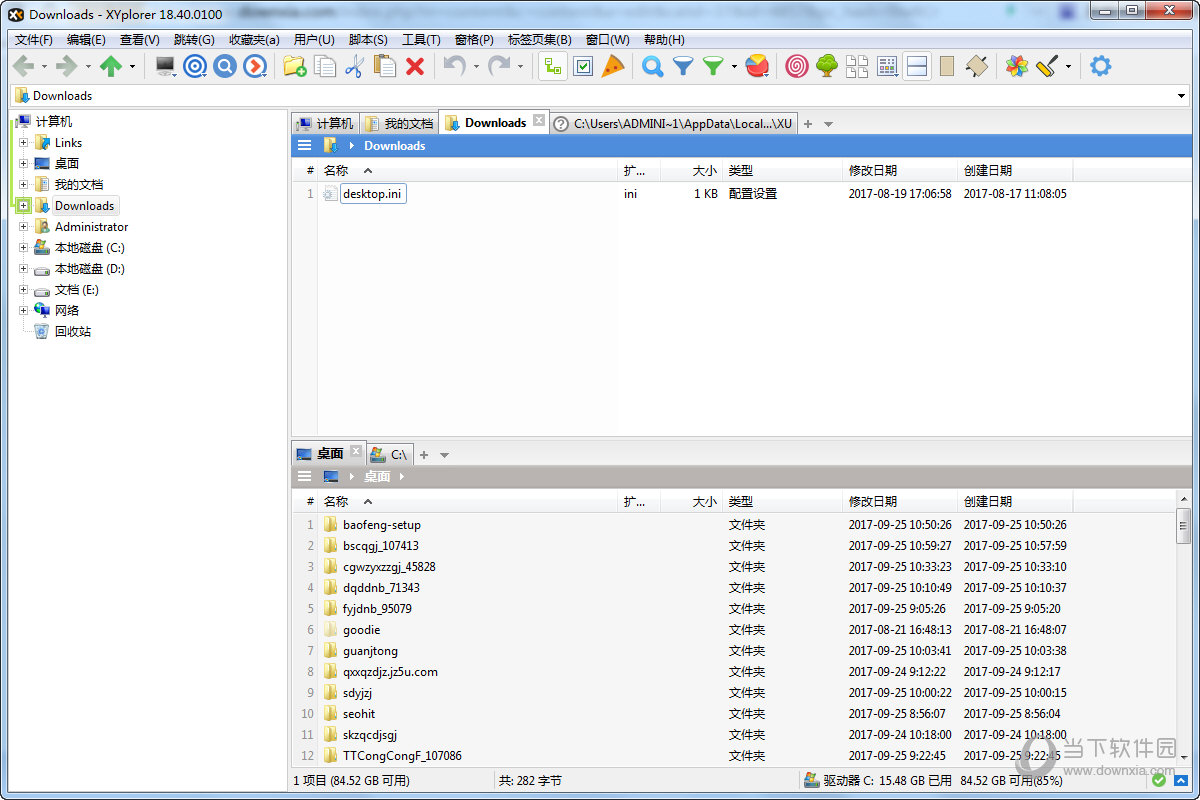Go up one folder level

click(111, 67)
